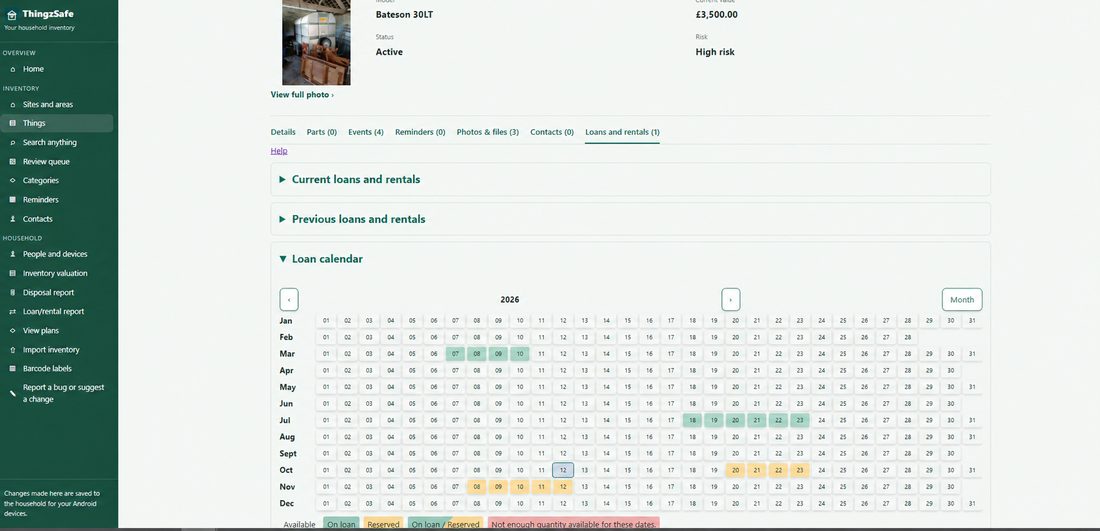
Task: Click the Reserved legend swatch
Action: [x=384, y=524]
